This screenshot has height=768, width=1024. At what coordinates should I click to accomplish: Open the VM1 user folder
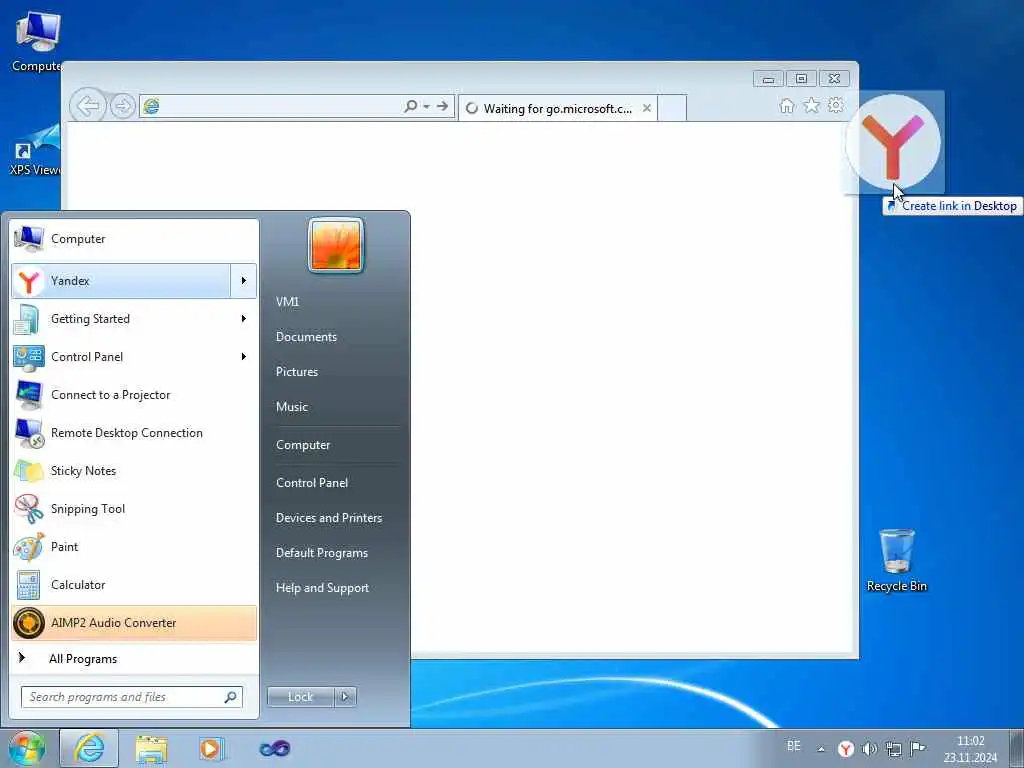click(x=287, y=302)
